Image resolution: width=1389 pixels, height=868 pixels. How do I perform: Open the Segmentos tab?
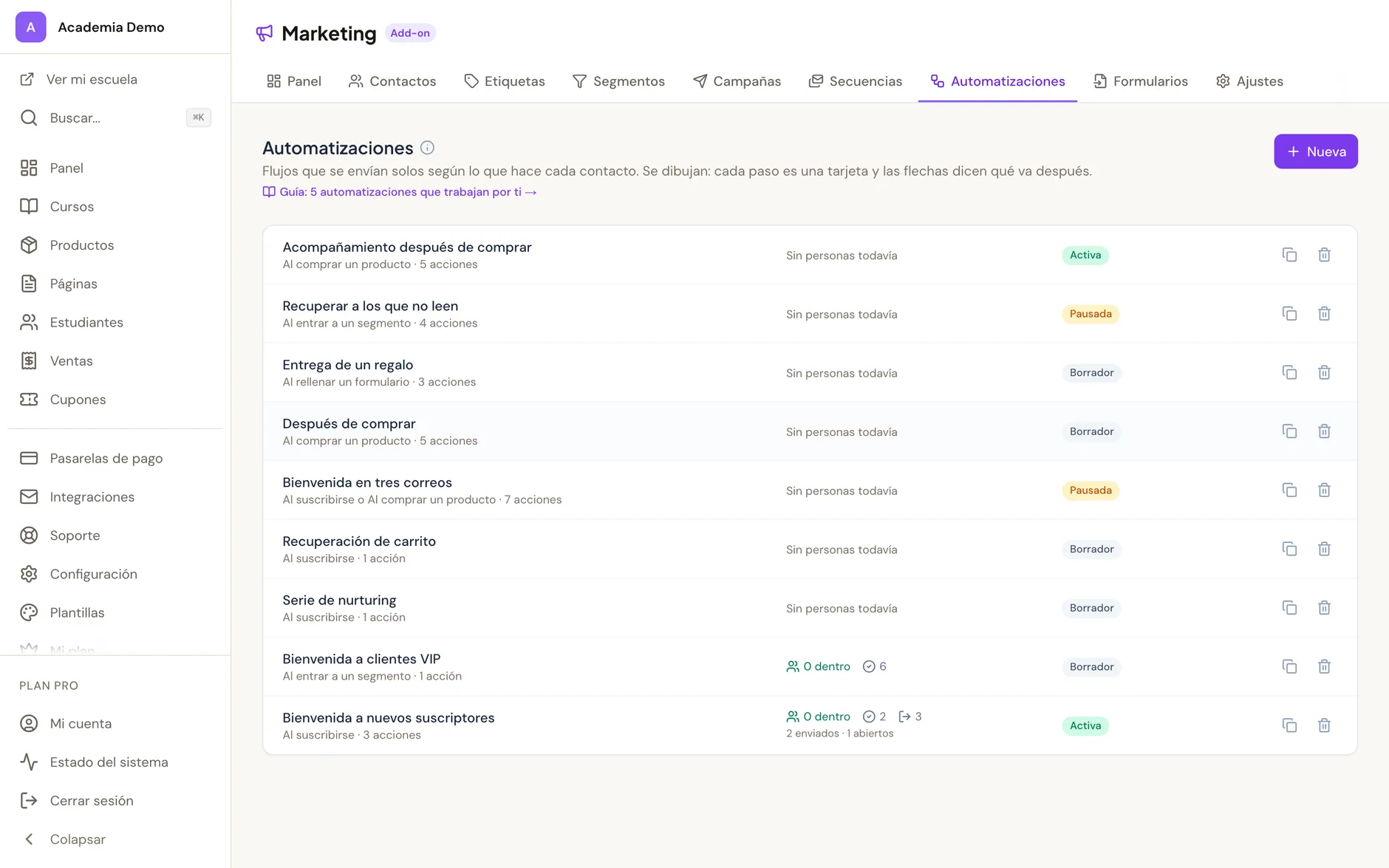click(x=618, y=81)
